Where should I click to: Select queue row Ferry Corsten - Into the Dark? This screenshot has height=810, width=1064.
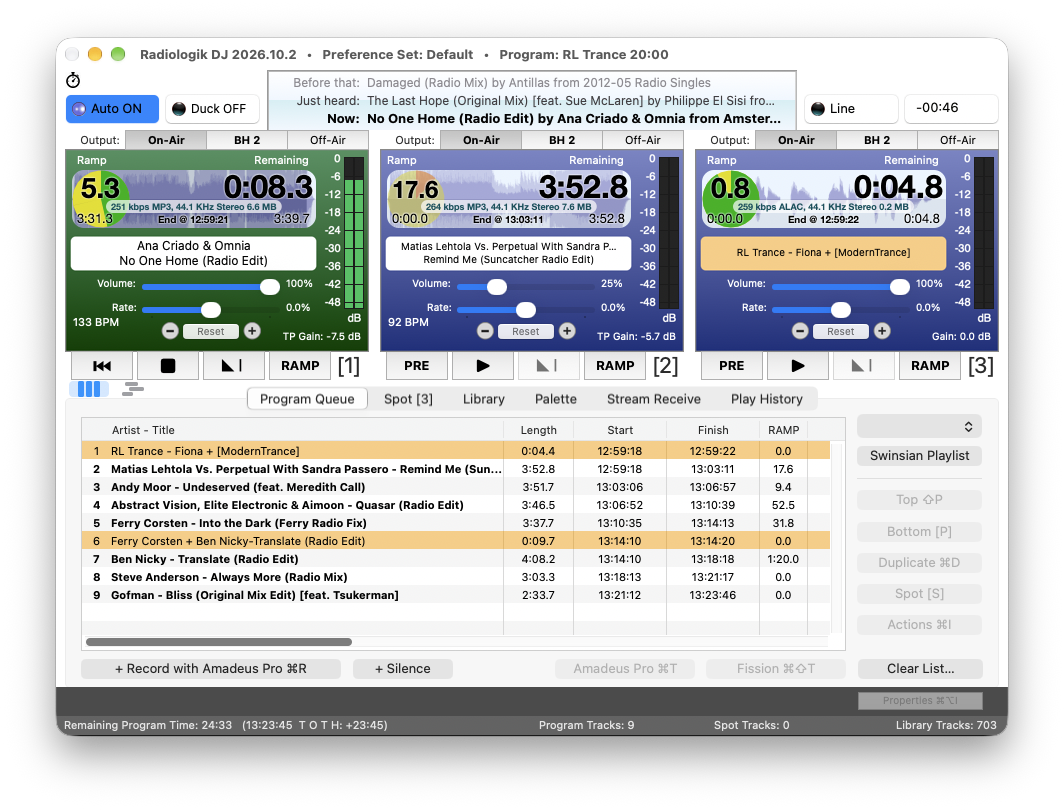coord(455,523)
